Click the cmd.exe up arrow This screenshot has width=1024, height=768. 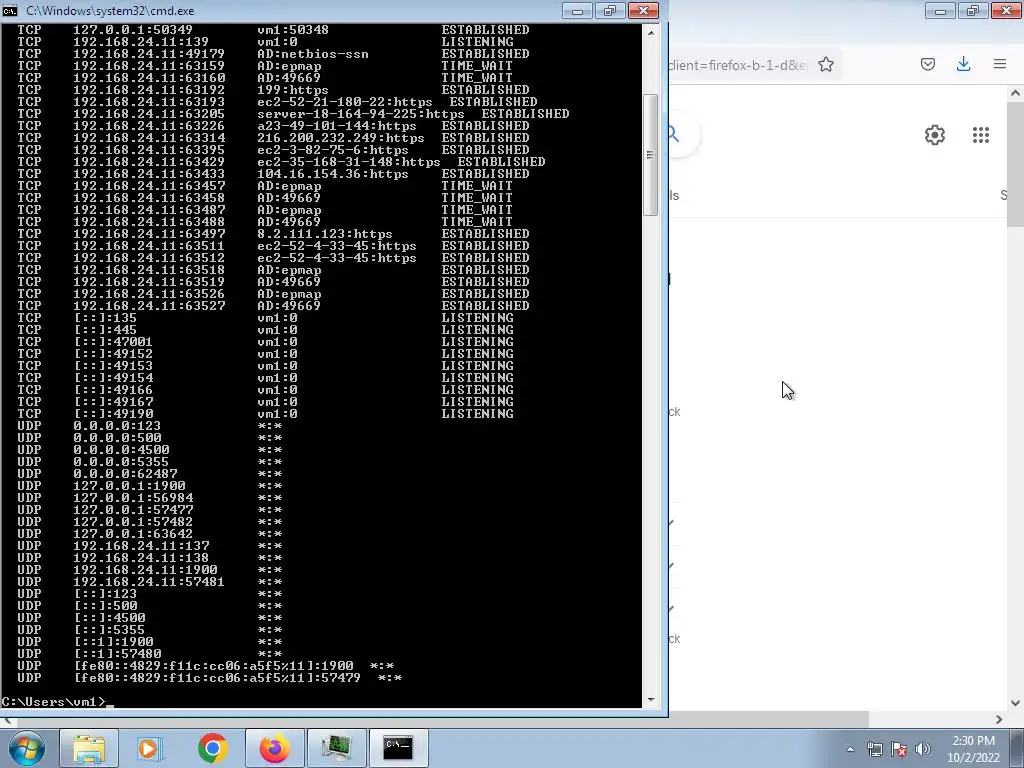click(651, 31)
